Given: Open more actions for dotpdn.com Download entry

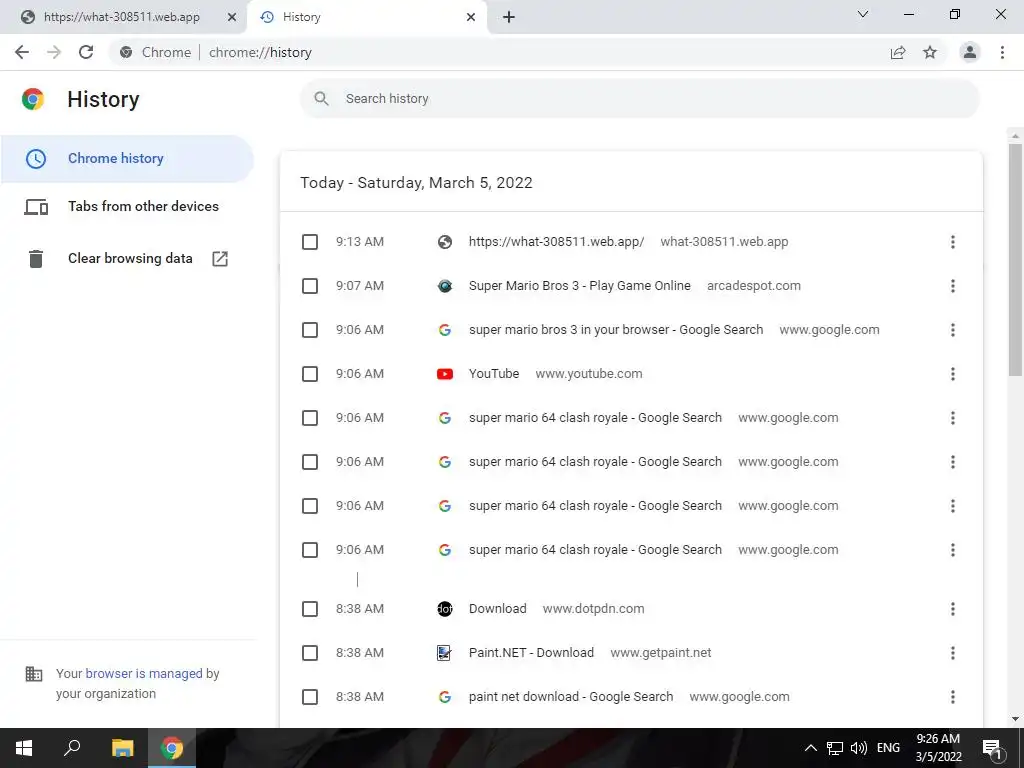Looking at the screenshot, I should (953, 609).
